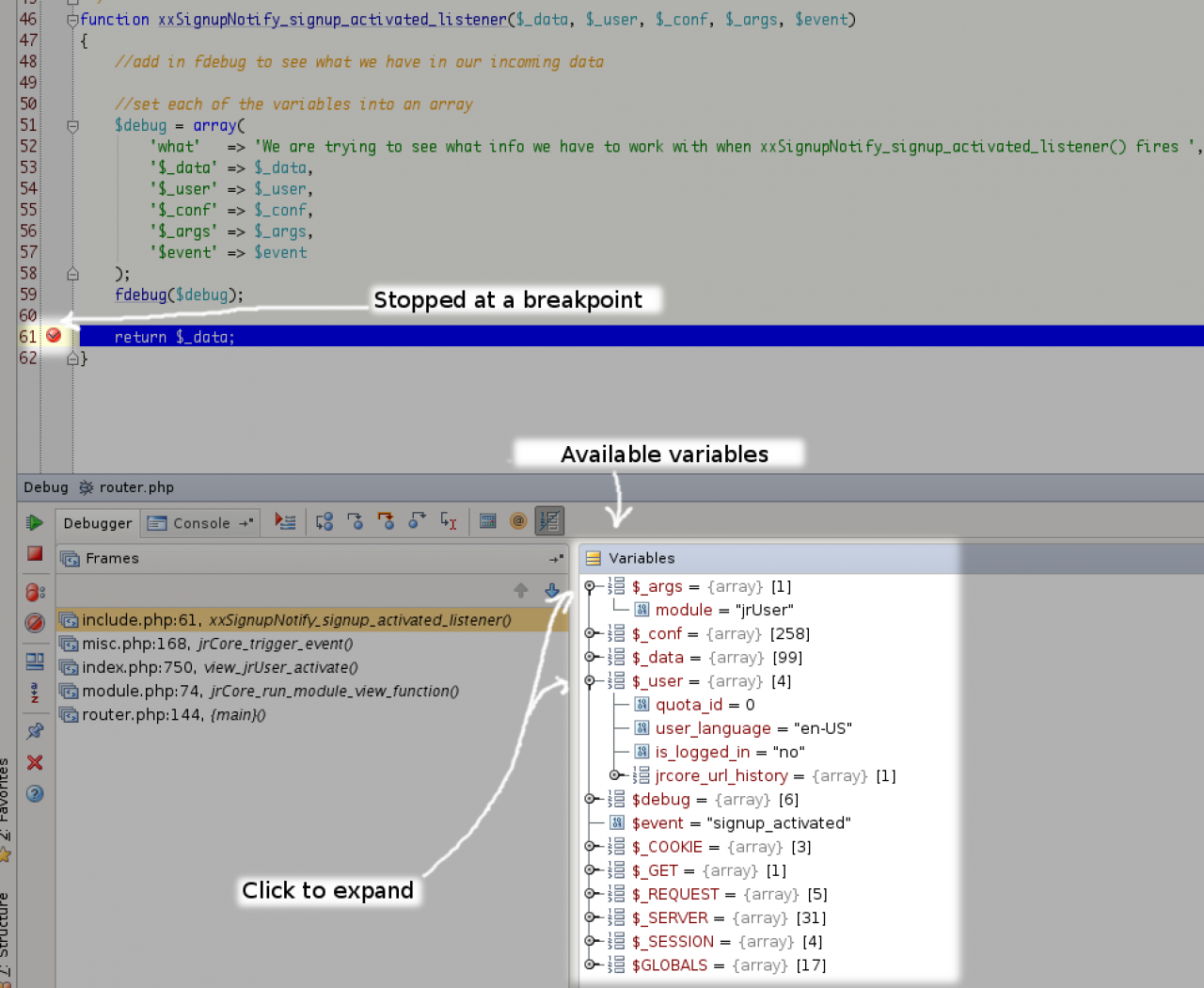
Task: Click the green Resume Program icon
Action: pos(35,523)
